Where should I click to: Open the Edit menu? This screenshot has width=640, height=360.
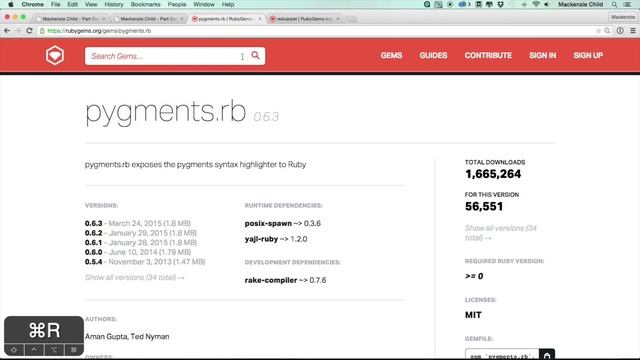click(x=73, y=4)
